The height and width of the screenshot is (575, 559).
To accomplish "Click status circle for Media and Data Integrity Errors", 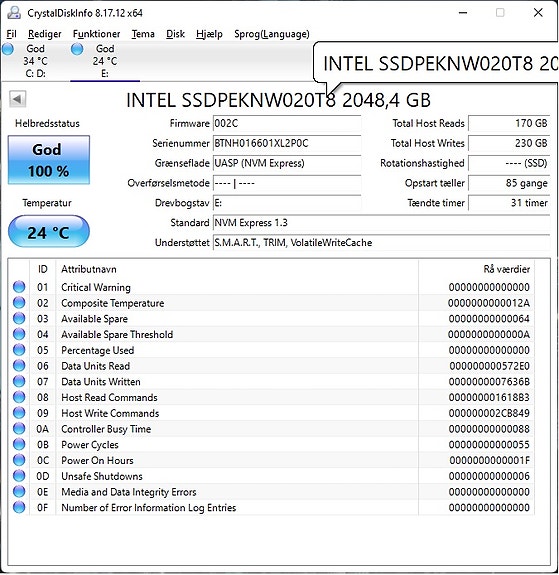I will point(19,492).
